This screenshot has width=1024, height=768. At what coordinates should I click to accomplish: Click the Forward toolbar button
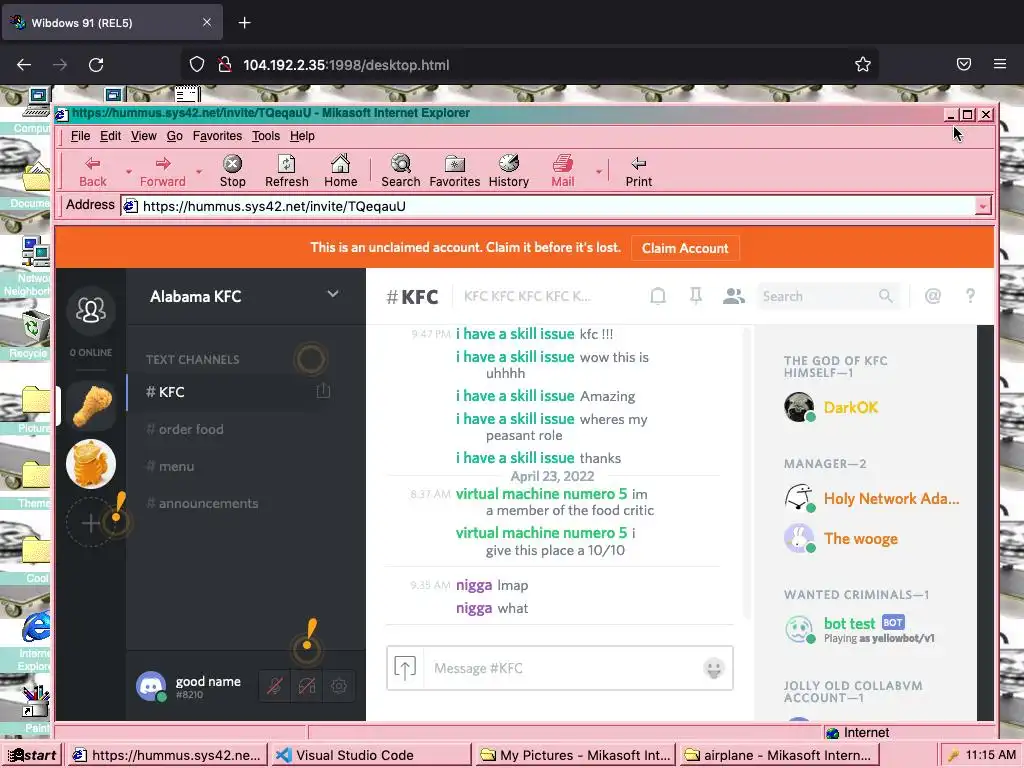163,171
